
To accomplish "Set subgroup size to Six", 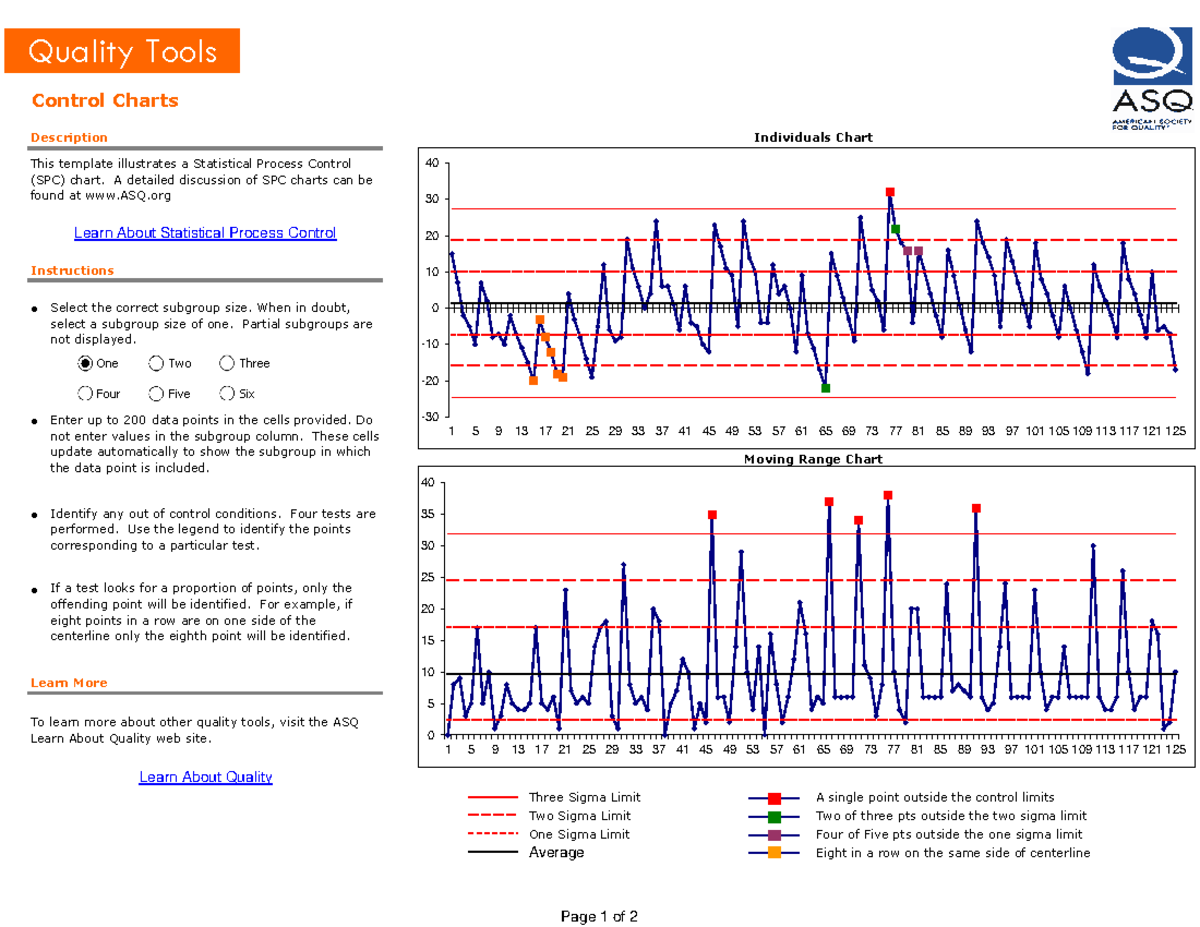I will (228, 394).
